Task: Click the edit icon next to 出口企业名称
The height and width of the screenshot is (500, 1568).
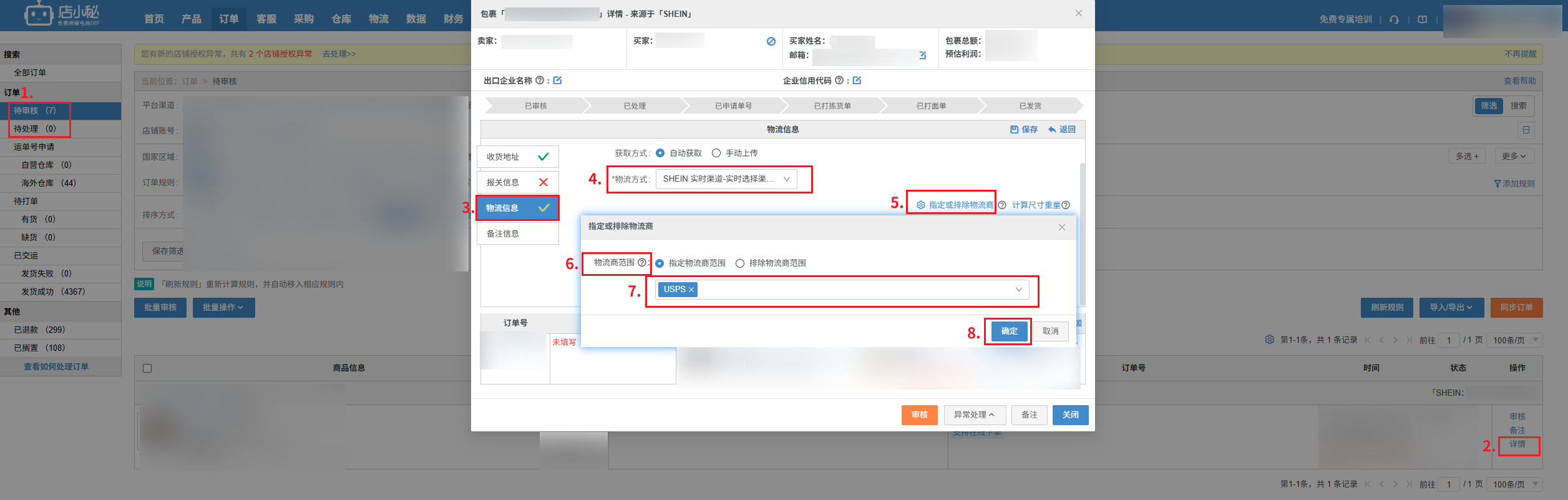Action: (x=557, y=81)
